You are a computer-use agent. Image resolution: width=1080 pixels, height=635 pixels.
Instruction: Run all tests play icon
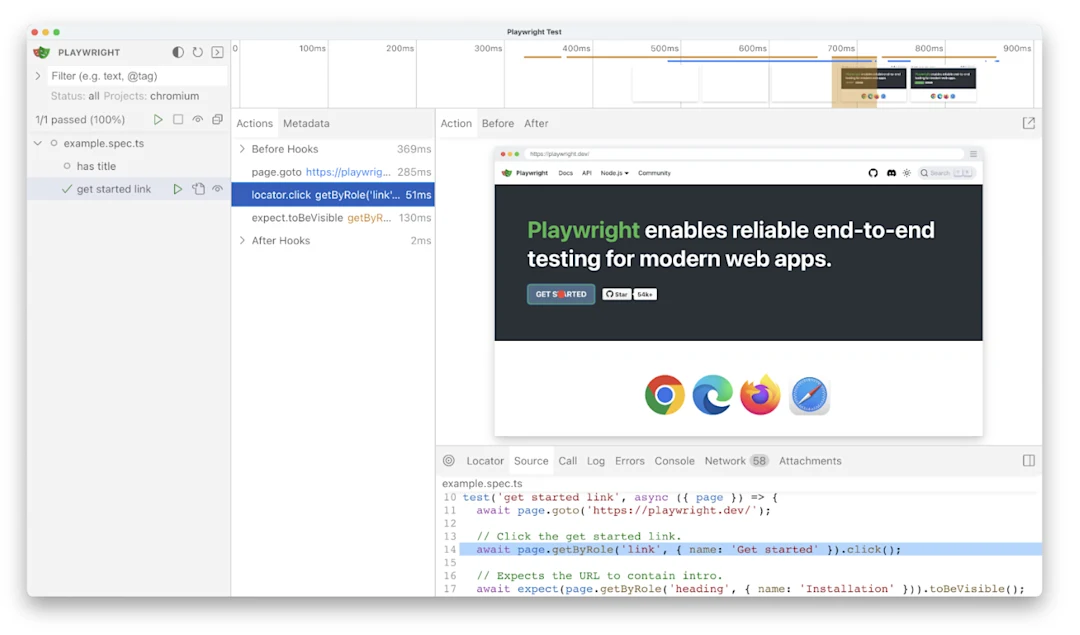click(x=158, y=119)
